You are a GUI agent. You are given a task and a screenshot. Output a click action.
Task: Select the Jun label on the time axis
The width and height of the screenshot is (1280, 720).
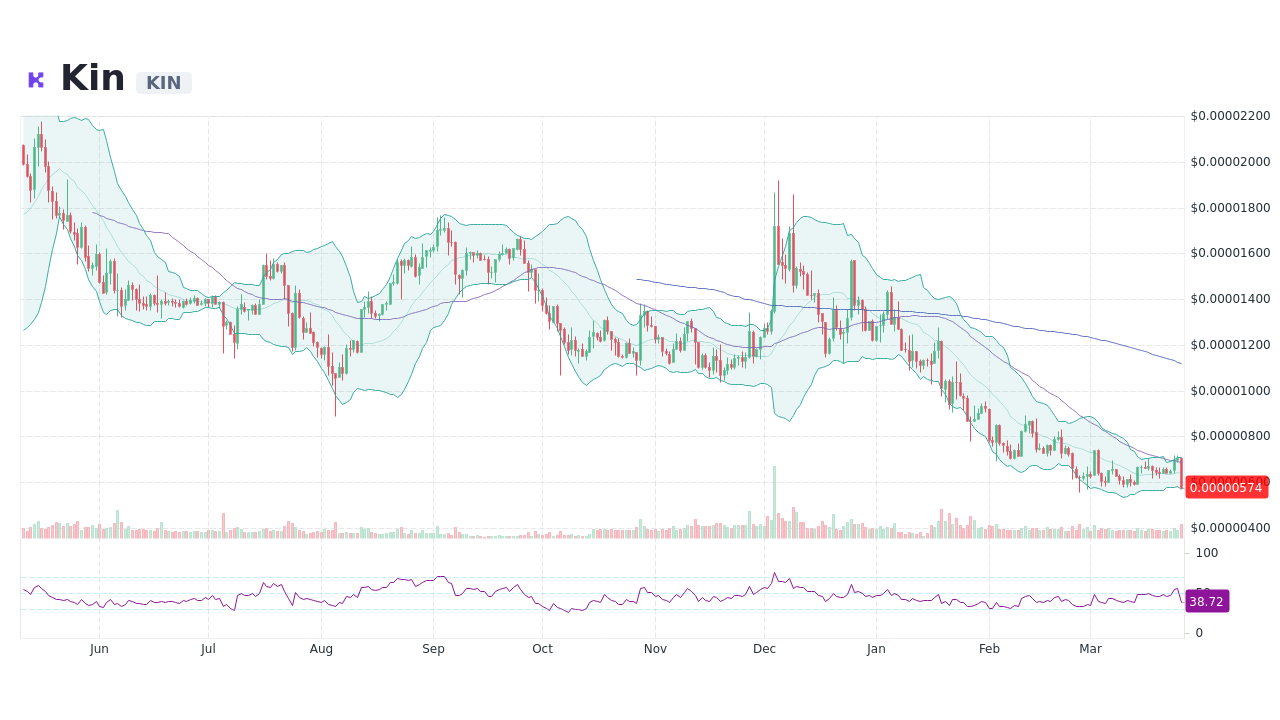tap(99, 648)
